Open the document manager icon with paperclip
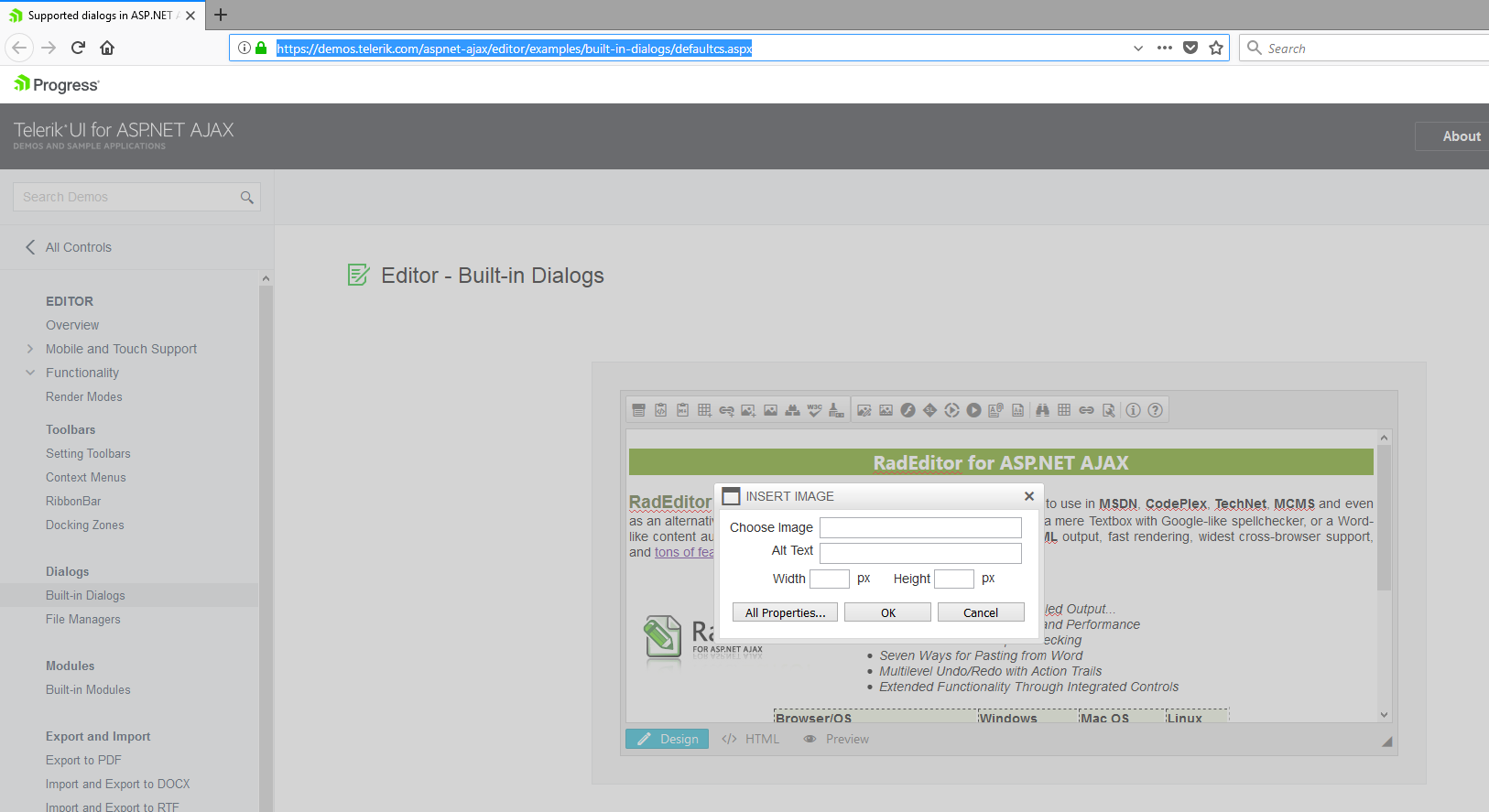This screenshot has width=1489, height=812. pos(995,410)
